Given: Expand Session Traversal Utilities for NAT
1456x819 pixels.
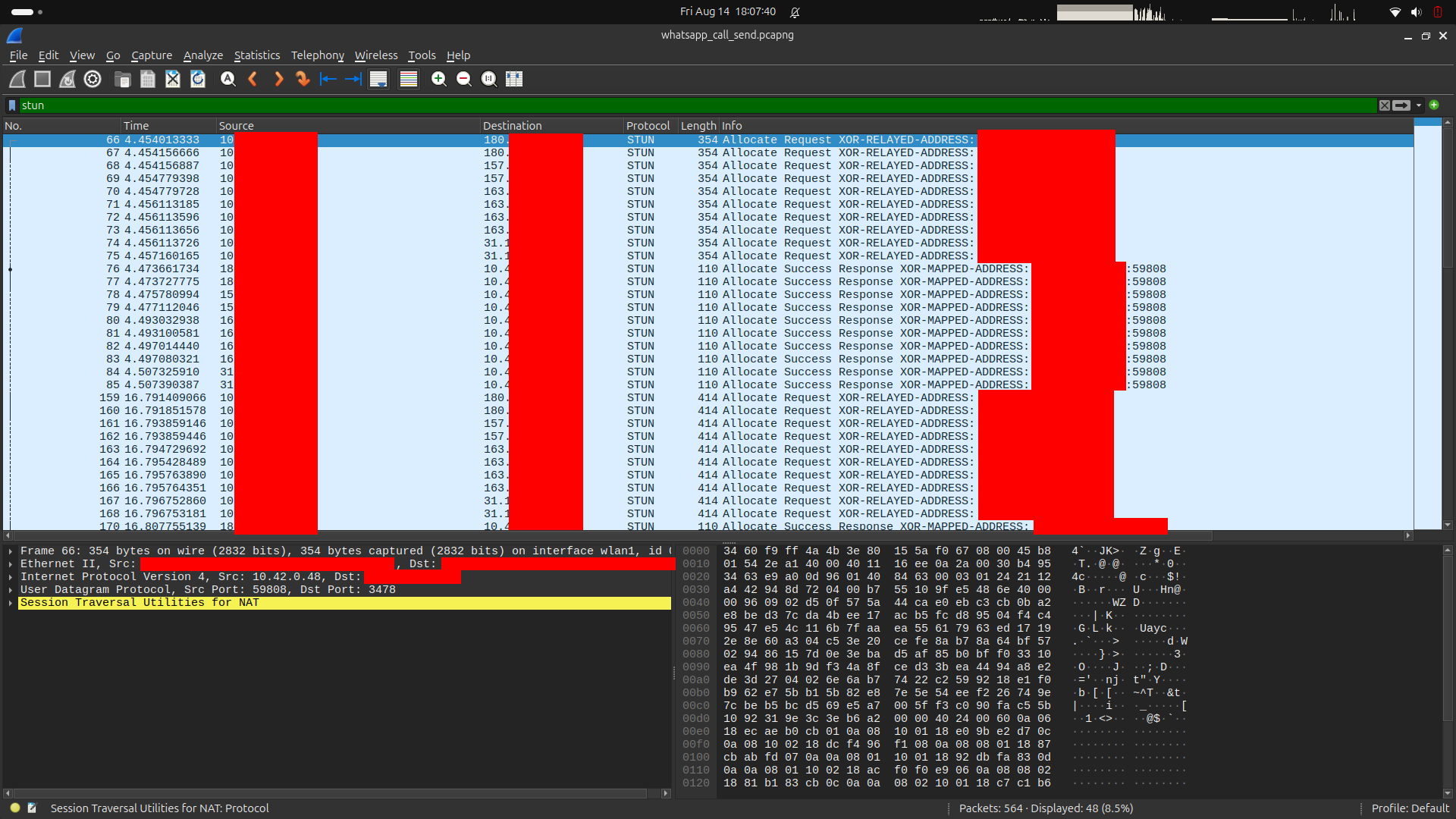Looking at the screenshot, I should 11,603.
